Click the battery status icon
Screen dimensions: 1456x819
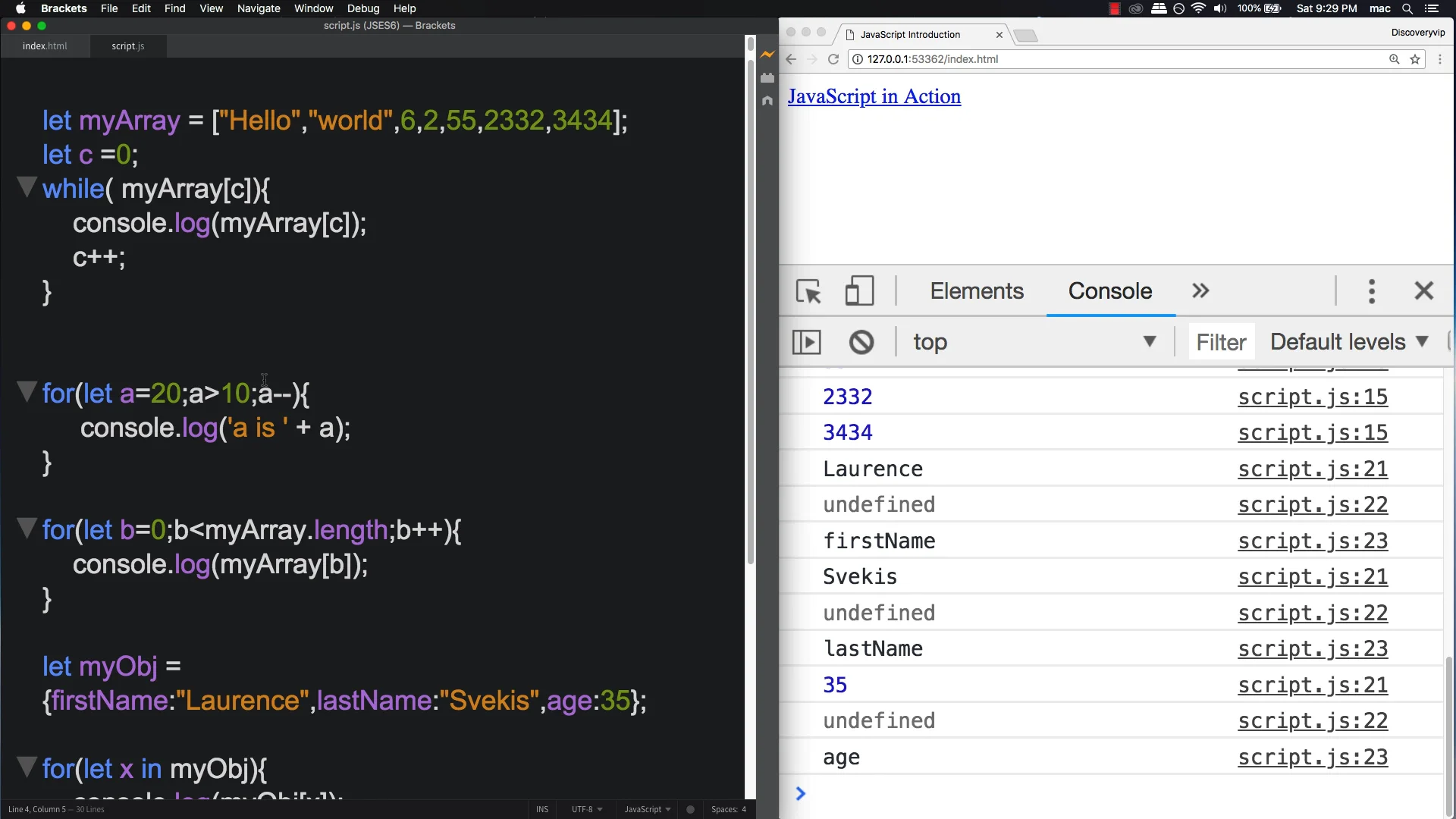[x=1272, y=8]
